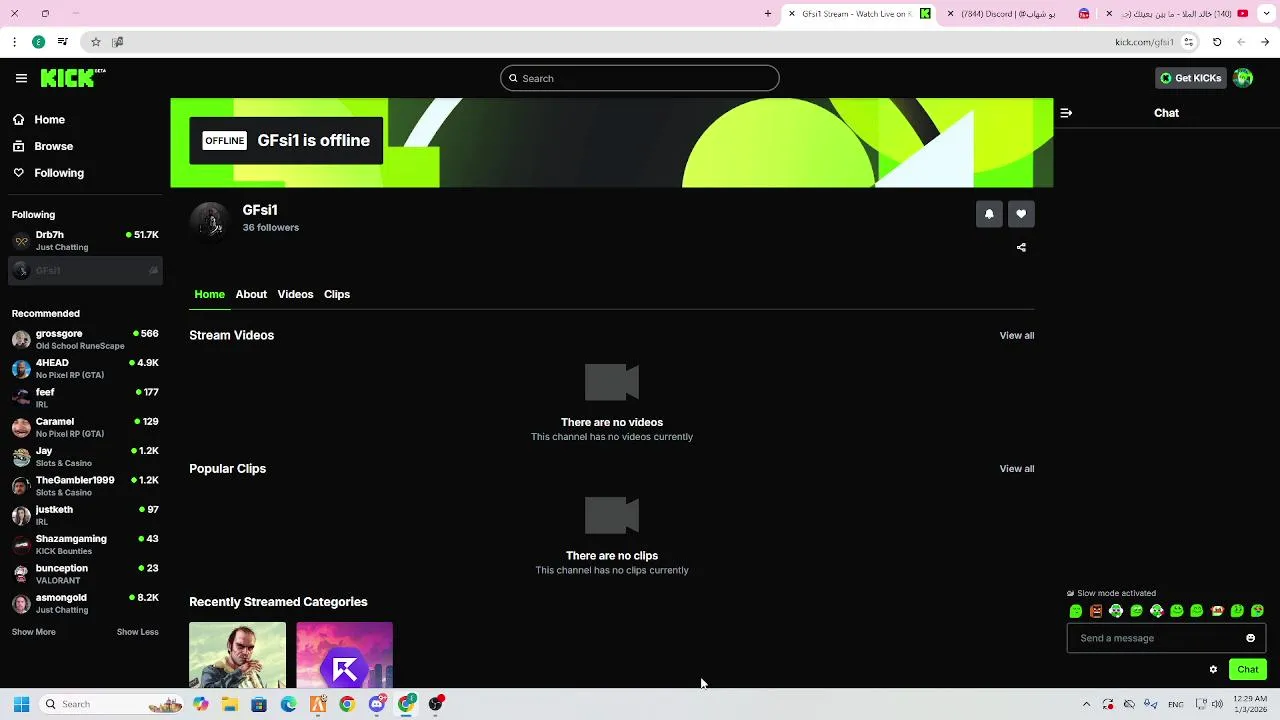Bookmark this page with star icon
Screen dimensions: 1280x720
[95, 42]
